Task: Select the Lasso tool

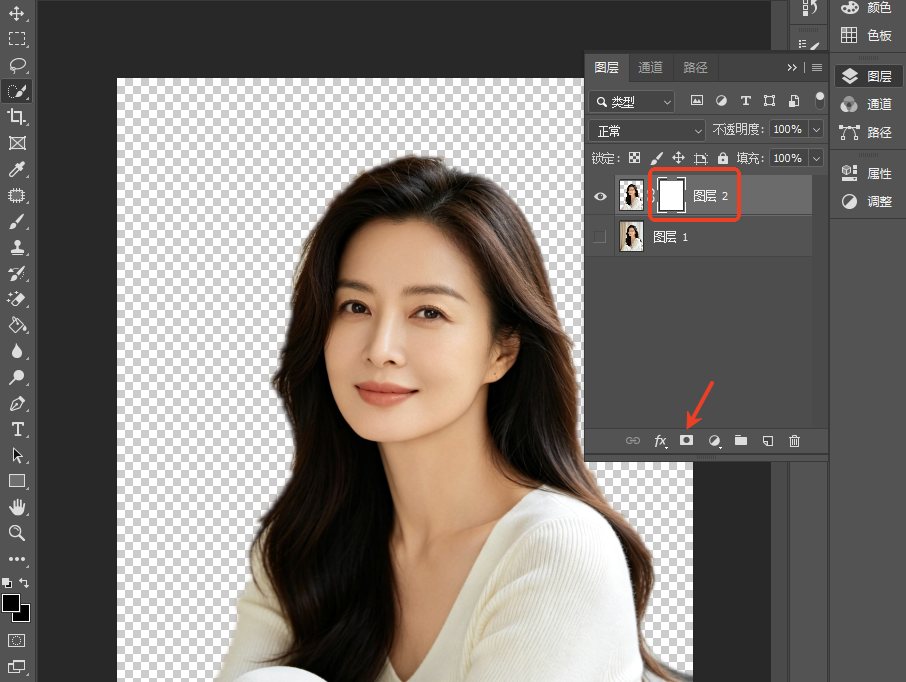Action: pyautogui.click(x=17, y=65)
